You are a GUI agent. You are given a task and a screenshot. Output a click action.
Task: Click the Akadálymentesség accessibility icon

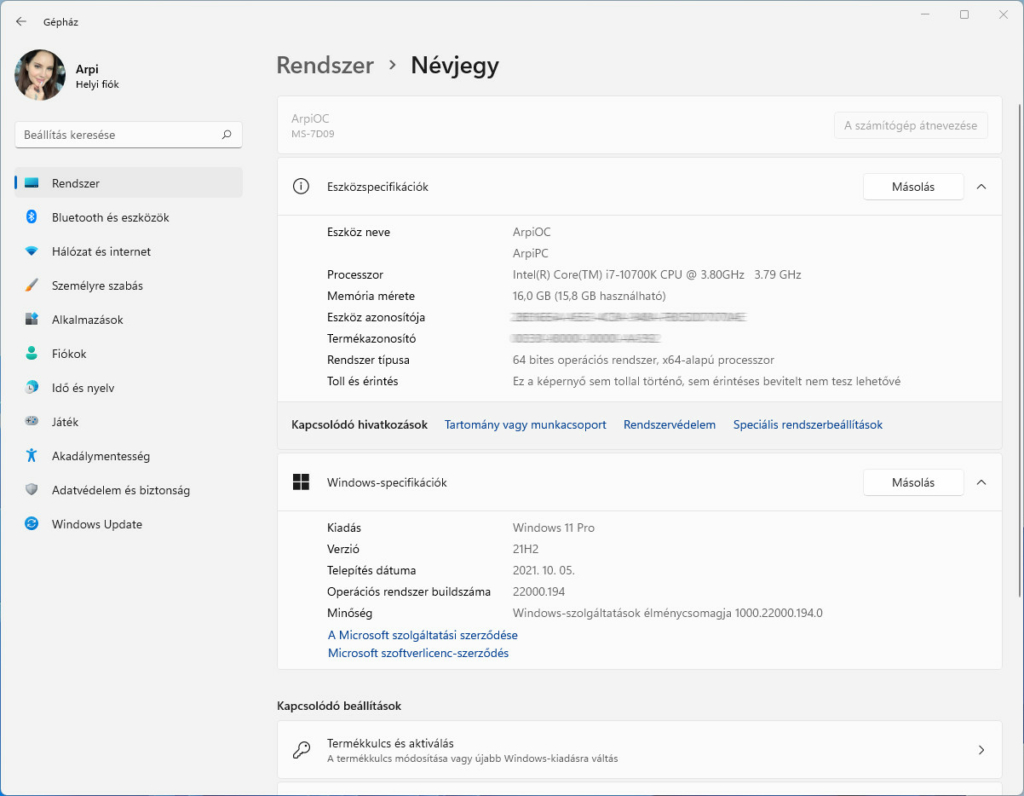(x=31, y=456)
